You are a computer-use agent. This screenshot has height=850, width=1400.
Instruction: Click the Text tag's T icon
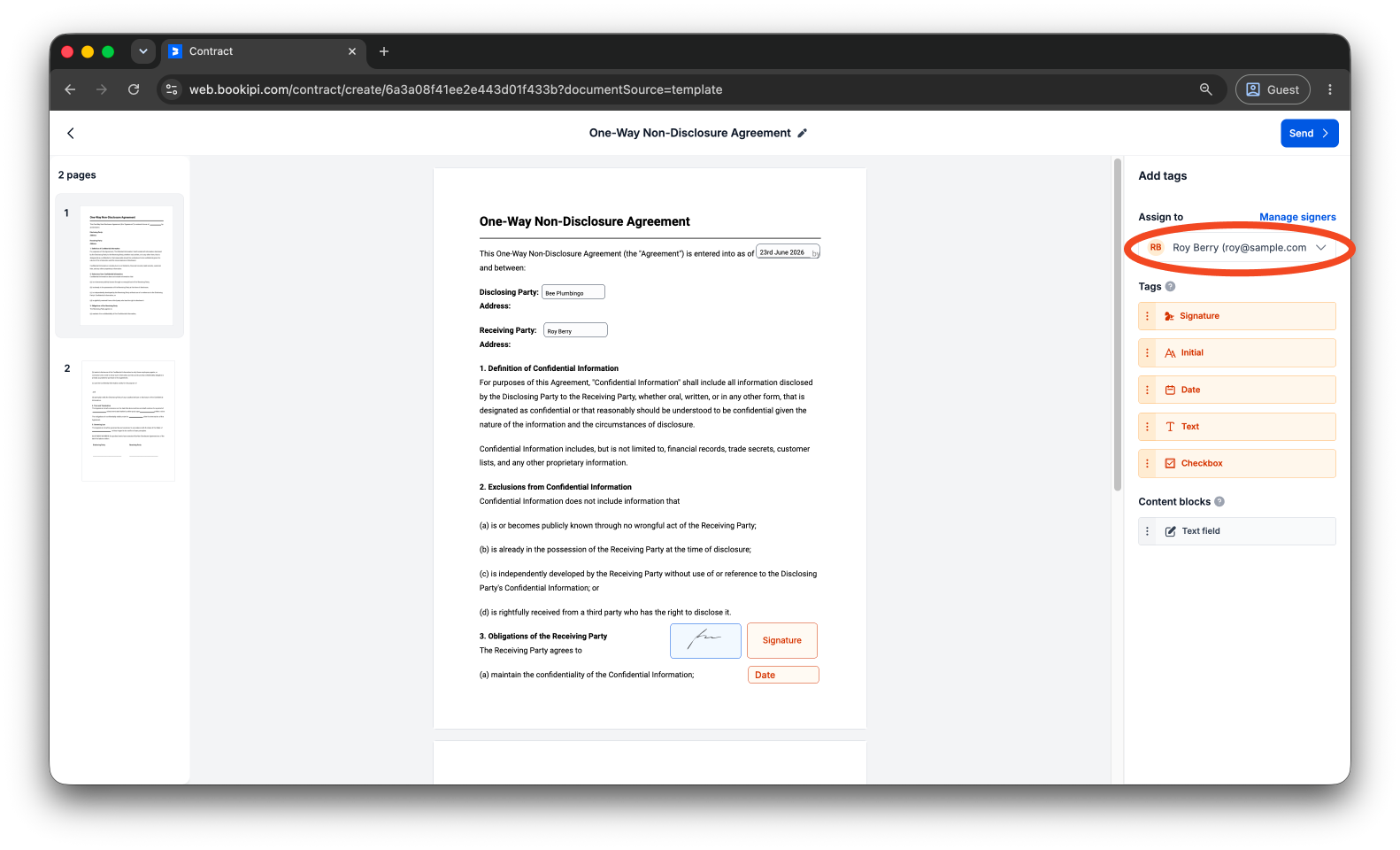pyautogui.click(x=1170, y=427)
